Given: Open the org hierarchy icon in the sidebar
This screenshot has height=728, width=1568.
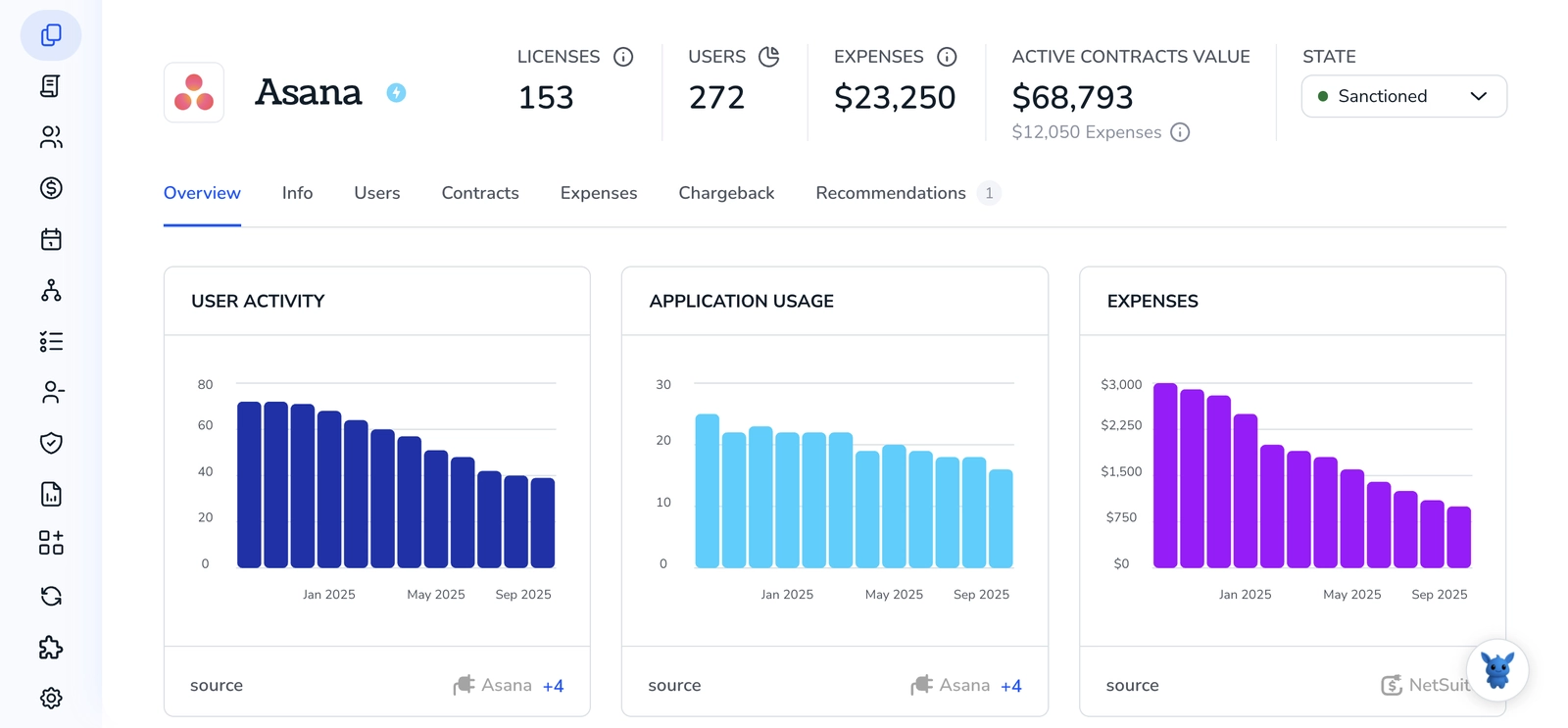Looking at the screenshot, I should 51,290.
